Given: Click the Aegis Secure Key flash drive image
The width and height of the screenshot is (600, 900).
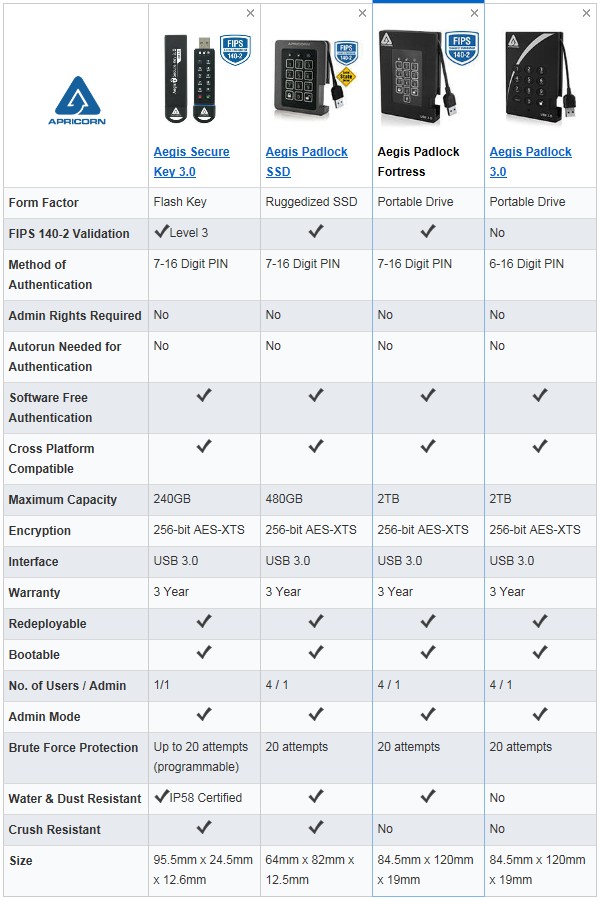Looking at the screenshot, I should 191,79.
